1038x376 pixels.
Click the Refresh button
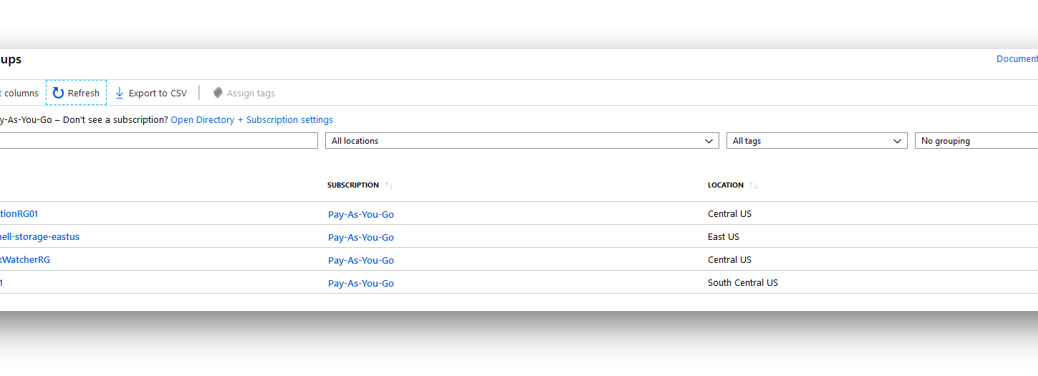pyautogui.click(x=76, y=93)
